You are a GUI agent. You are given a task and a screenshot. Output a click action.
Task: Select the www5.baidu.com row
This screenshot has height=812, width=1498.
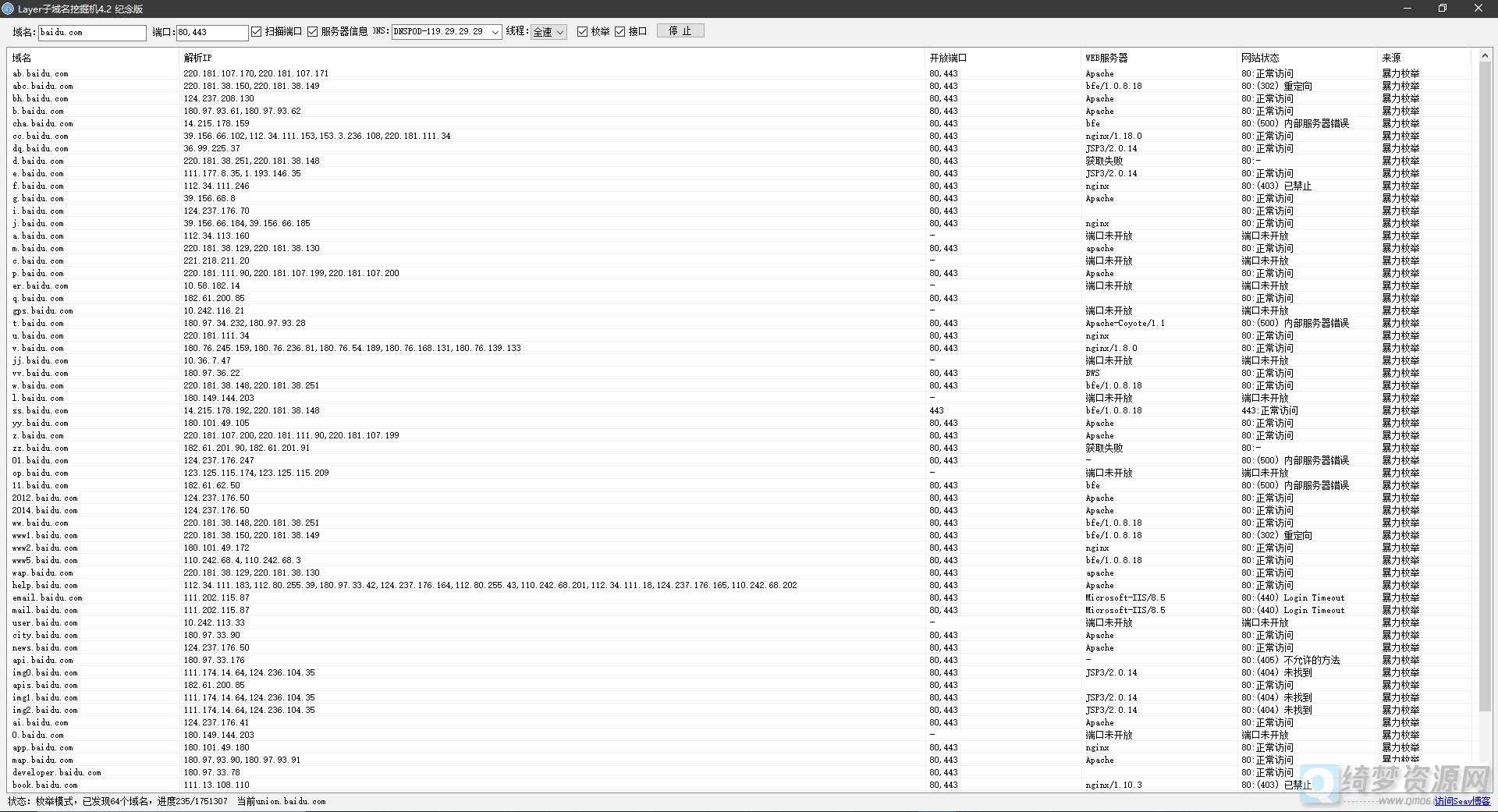741,560
